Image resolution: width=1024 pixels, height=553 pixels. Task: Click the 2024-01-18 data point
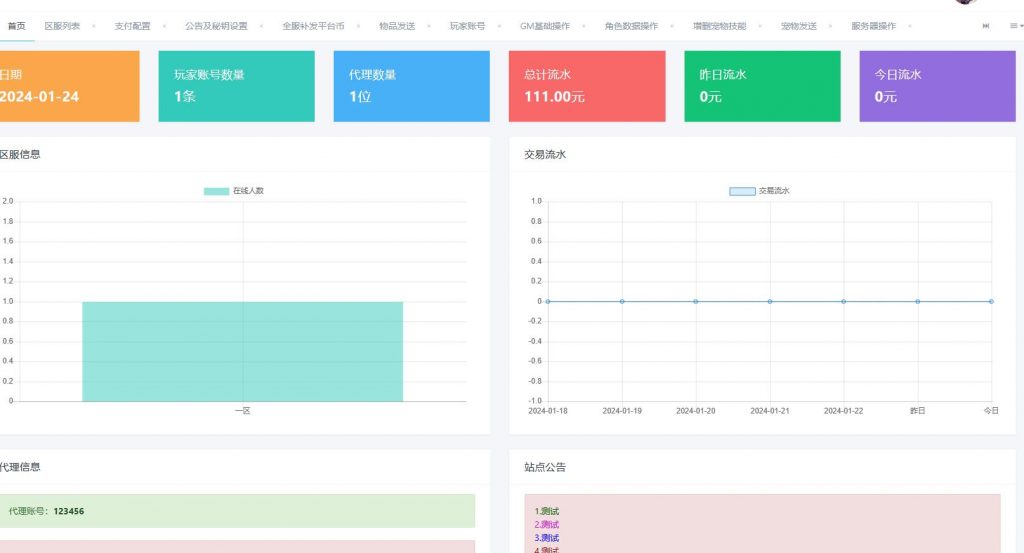(548, 302)
